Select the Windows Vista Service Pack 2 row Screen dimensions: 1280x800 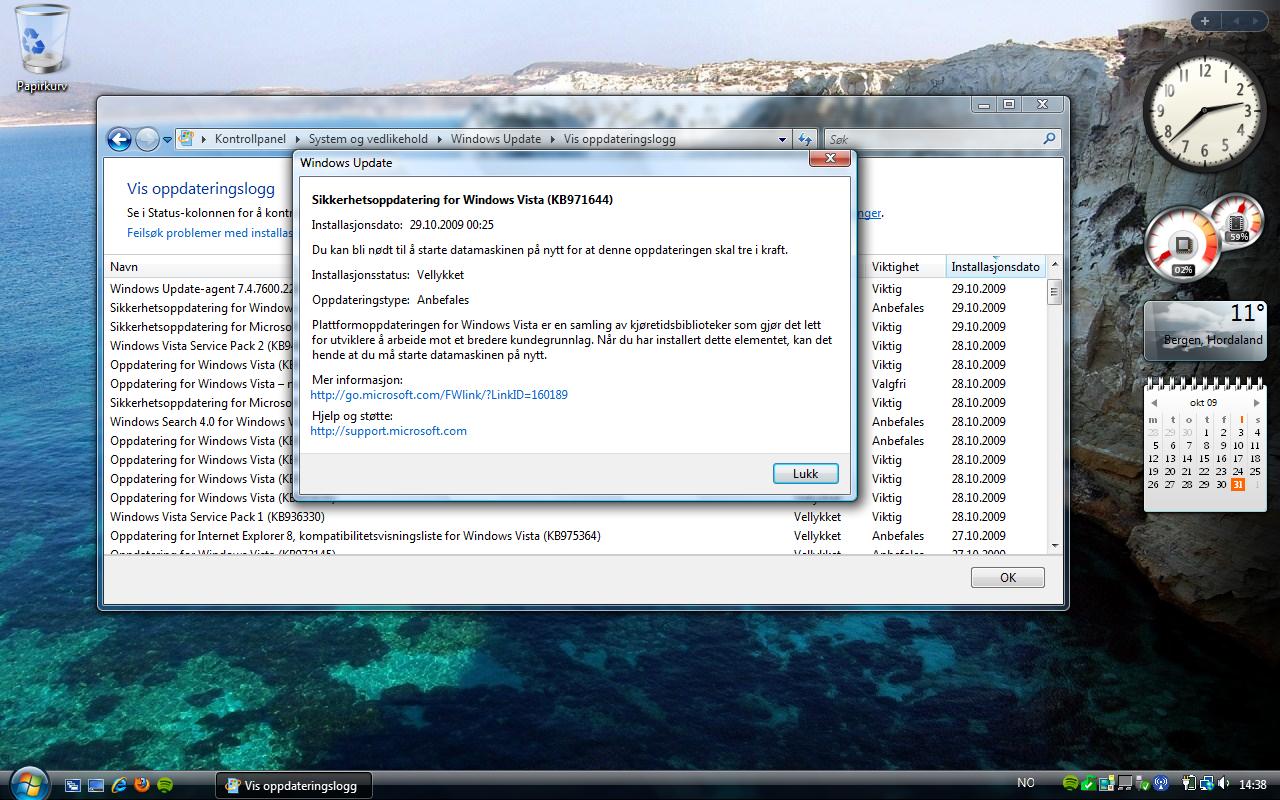(x=201, y=346)
